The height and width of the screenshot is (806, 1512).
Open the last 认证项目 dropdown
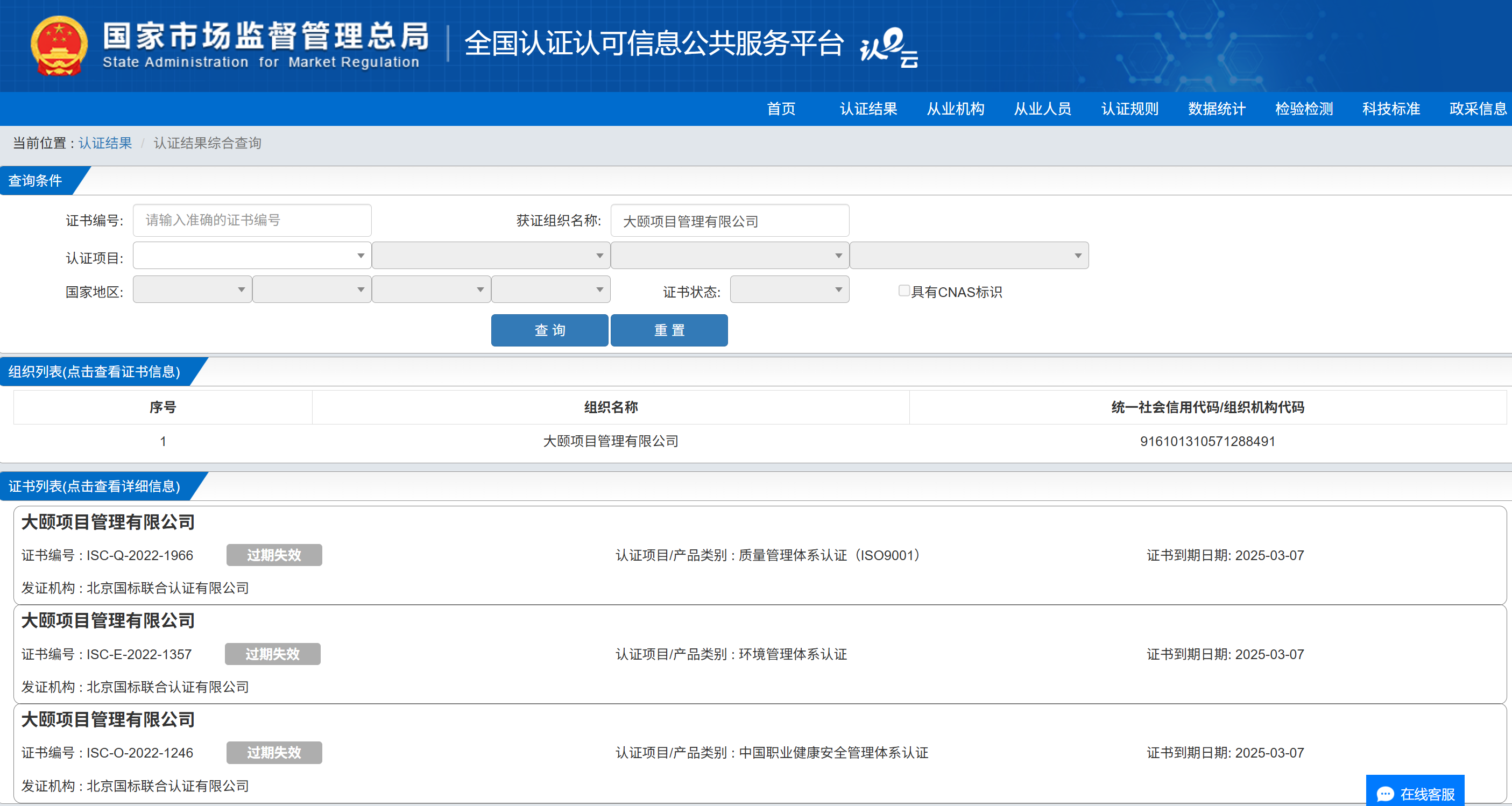(969, 256)
